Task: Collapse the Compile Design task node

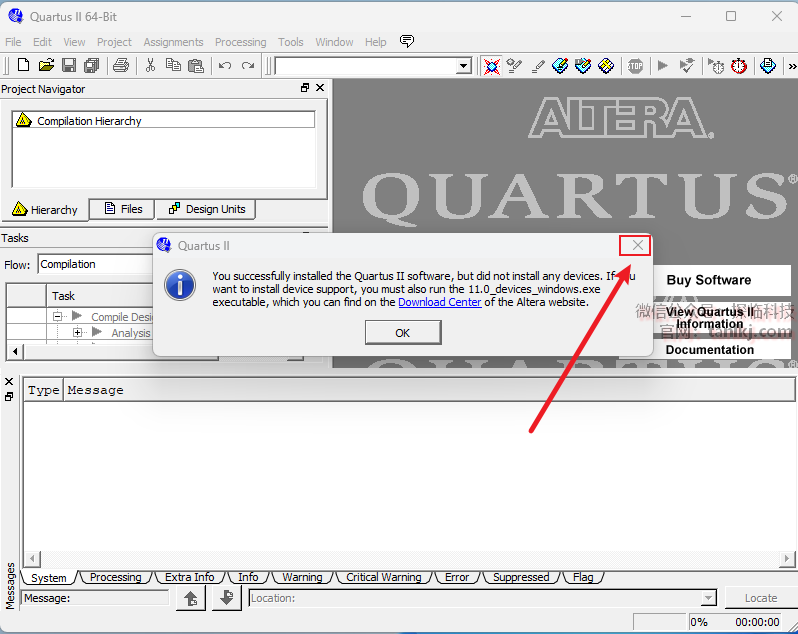Action: 57,316
